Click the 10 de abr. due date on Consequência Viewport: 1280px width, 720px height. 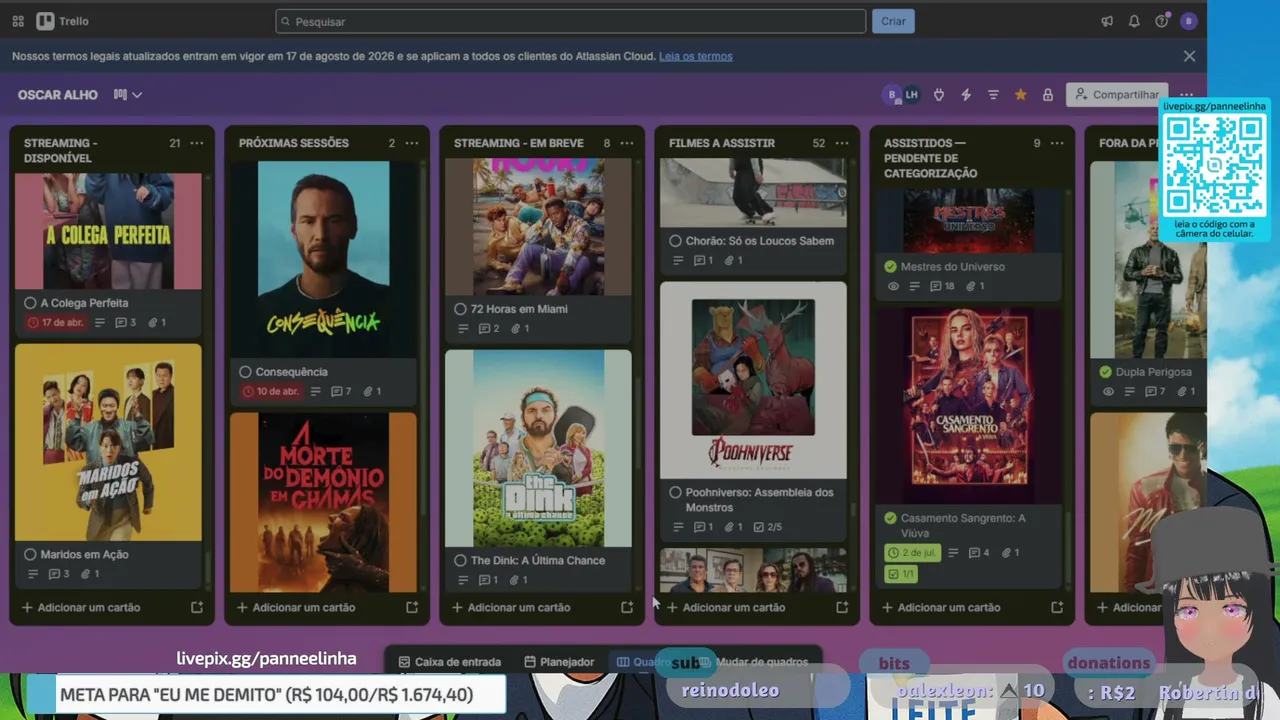tap(271, 391)
